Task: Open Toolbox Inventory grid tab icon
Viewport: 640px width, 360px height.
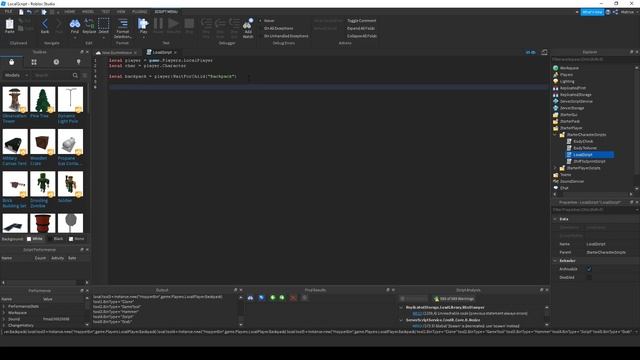Action: [x=34, y=62]
